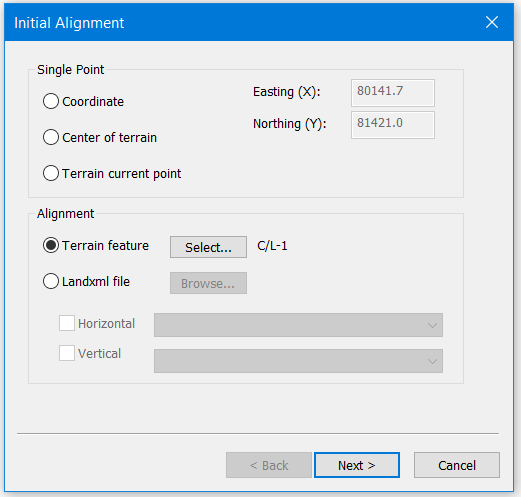Viewport: 521px width, 497px height.
Task: Enable the Vertical checkbox
Action: pyautogui.click(x=67, y=353)
